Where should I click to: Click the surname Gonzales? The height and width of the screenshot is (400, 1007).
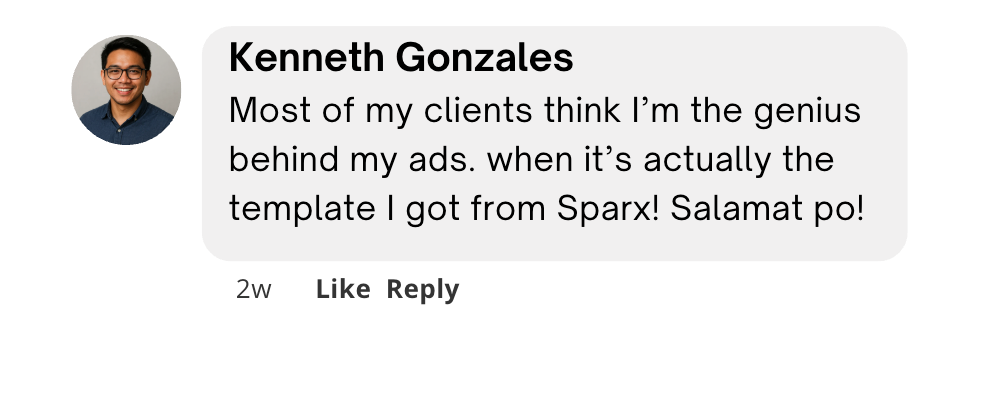[484, 58]
